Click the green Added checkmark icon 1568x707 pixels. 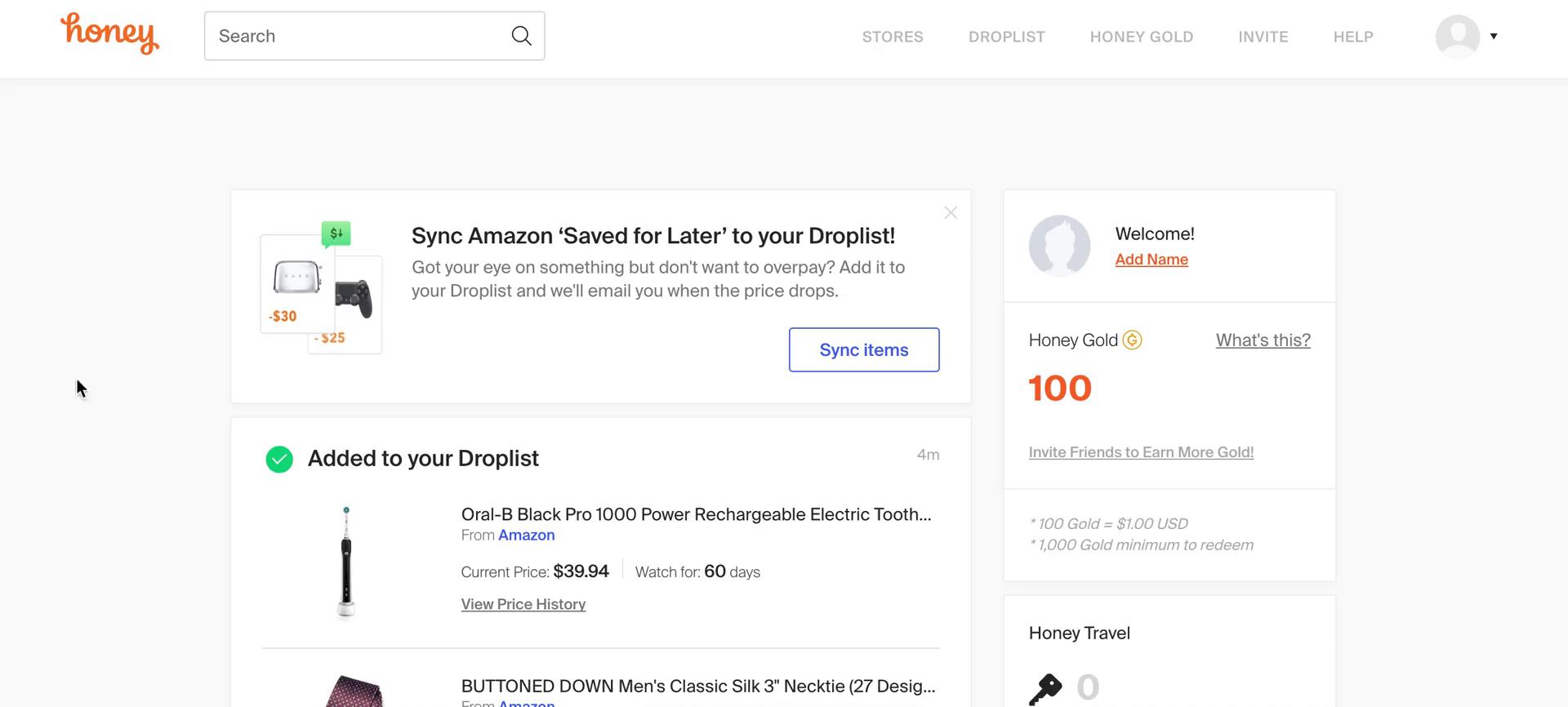[279, 460]
